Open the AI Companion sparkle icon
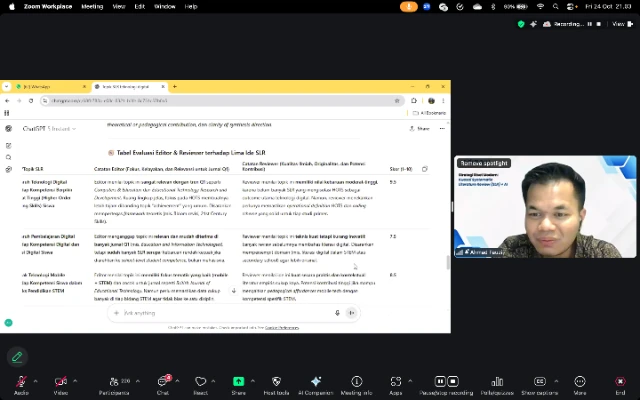This screenshot has height=400, width=640. [x=316, y=381]
